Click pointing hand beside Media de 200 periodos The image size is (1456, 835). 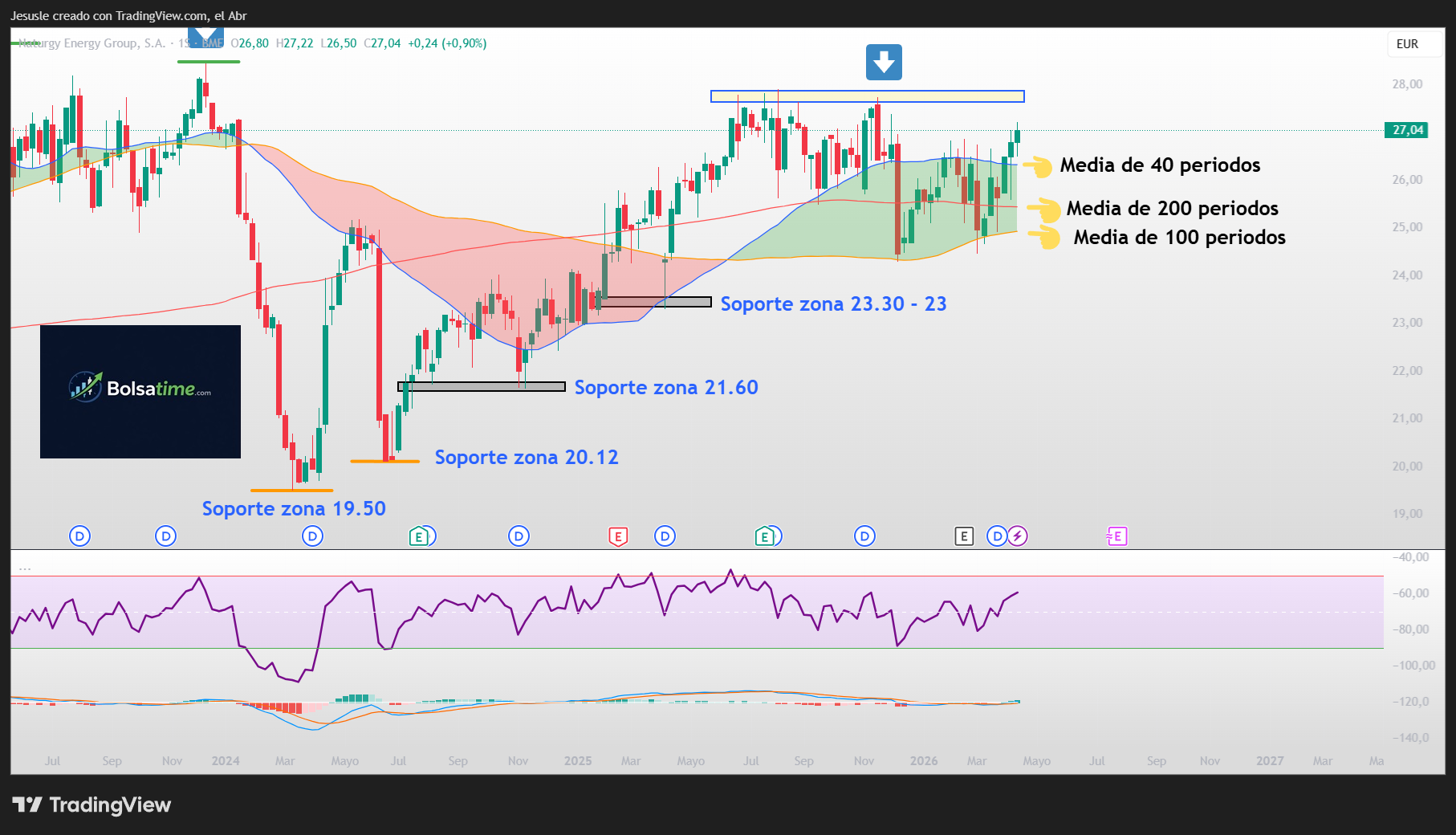(1044, 210)
